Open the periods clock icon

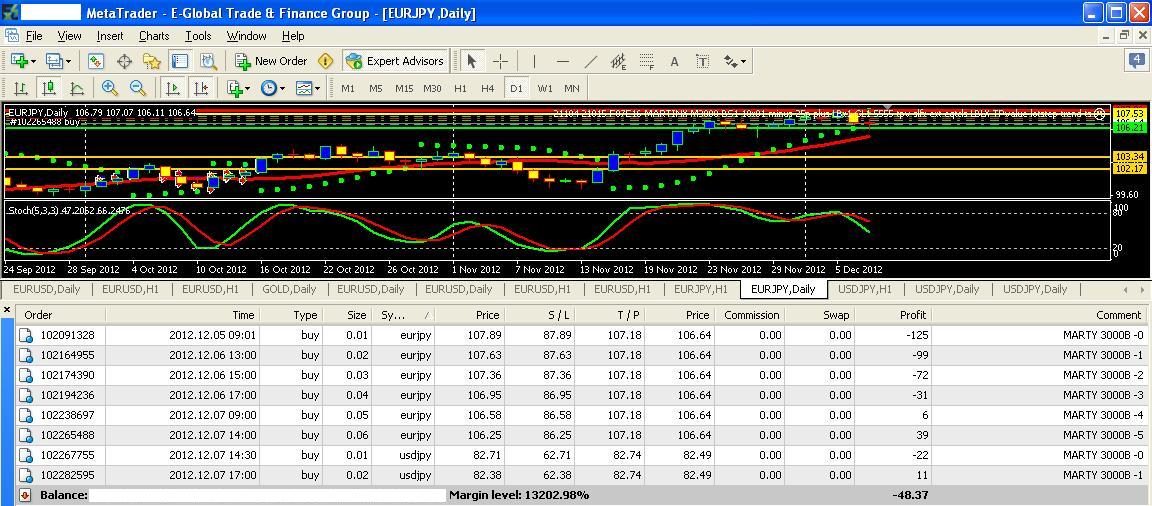269,88
